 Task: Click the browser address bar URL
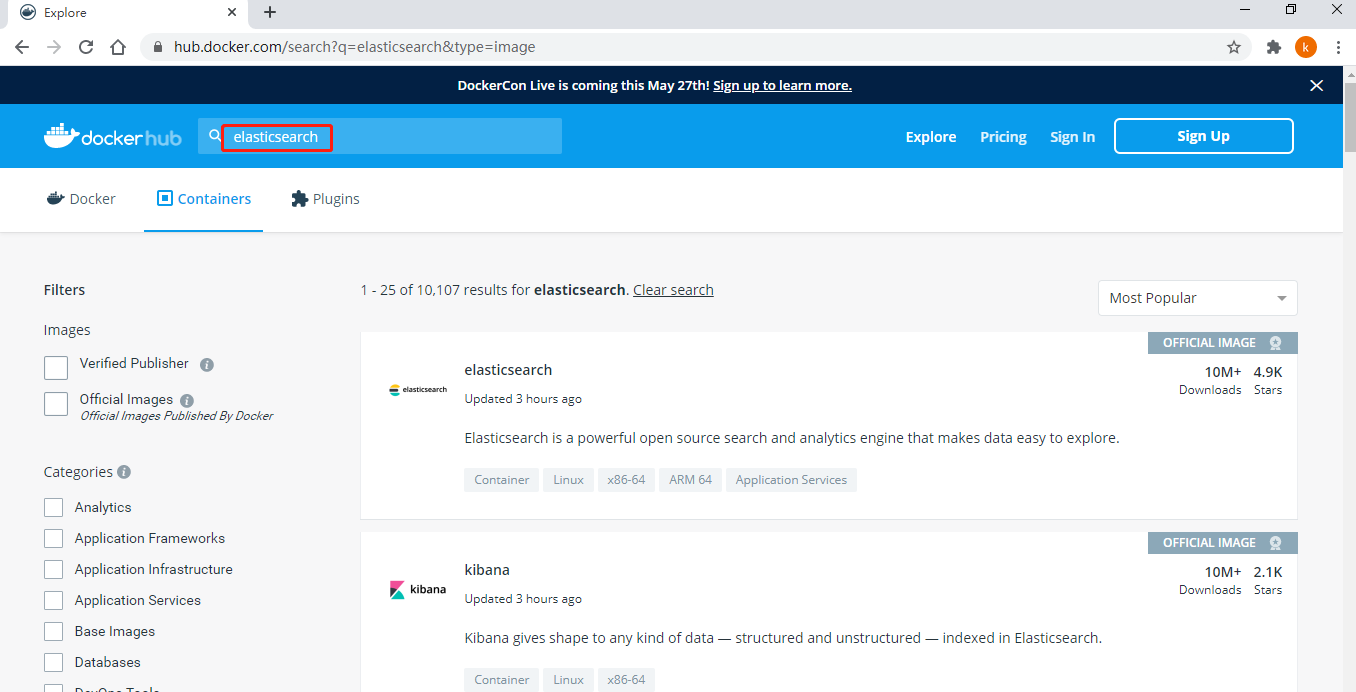click(x=354, y=47)
